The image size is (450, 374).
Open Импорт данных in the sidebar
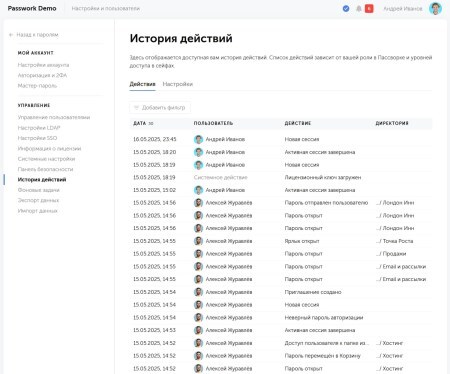click(38, 211)
